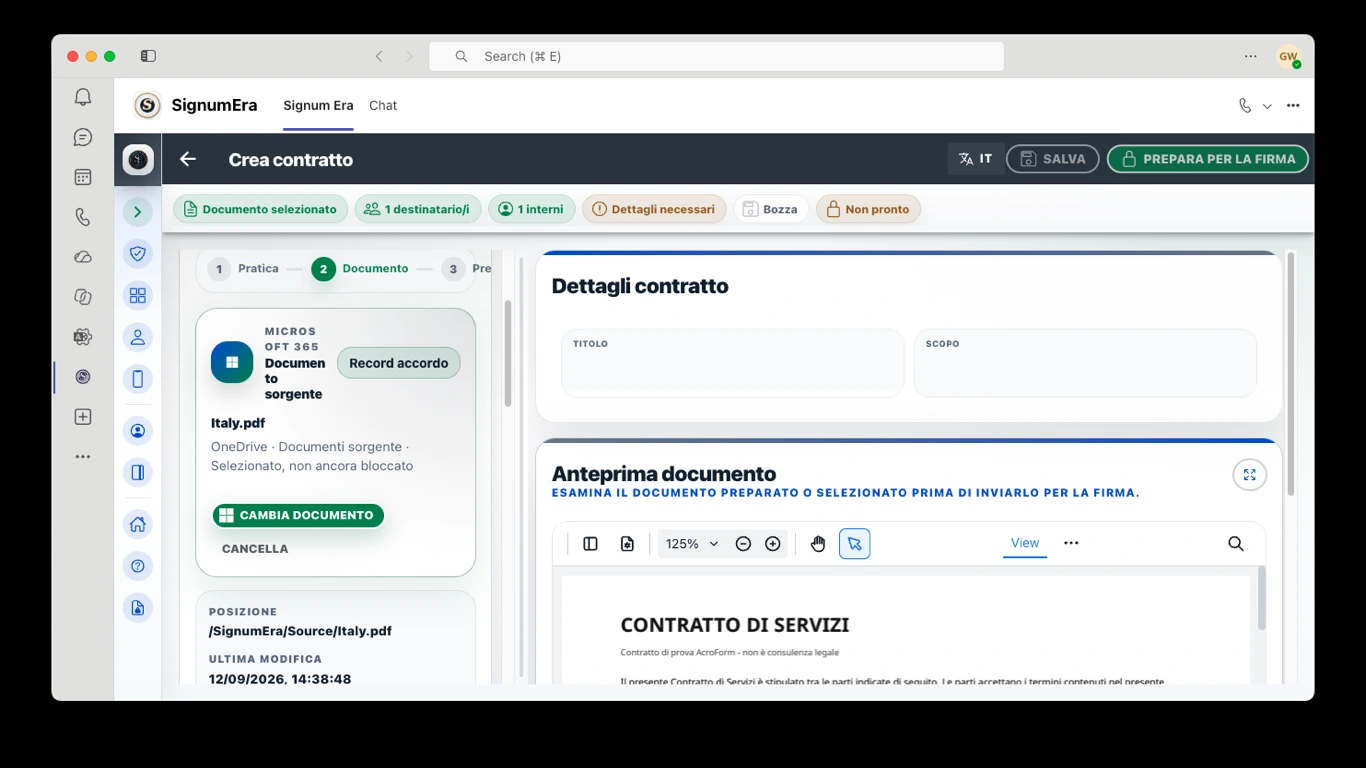Viewport: 1366px width, 768px height.
Task: Click CAMBIA DOCUMENTO button
Action: tap(298, 515)
